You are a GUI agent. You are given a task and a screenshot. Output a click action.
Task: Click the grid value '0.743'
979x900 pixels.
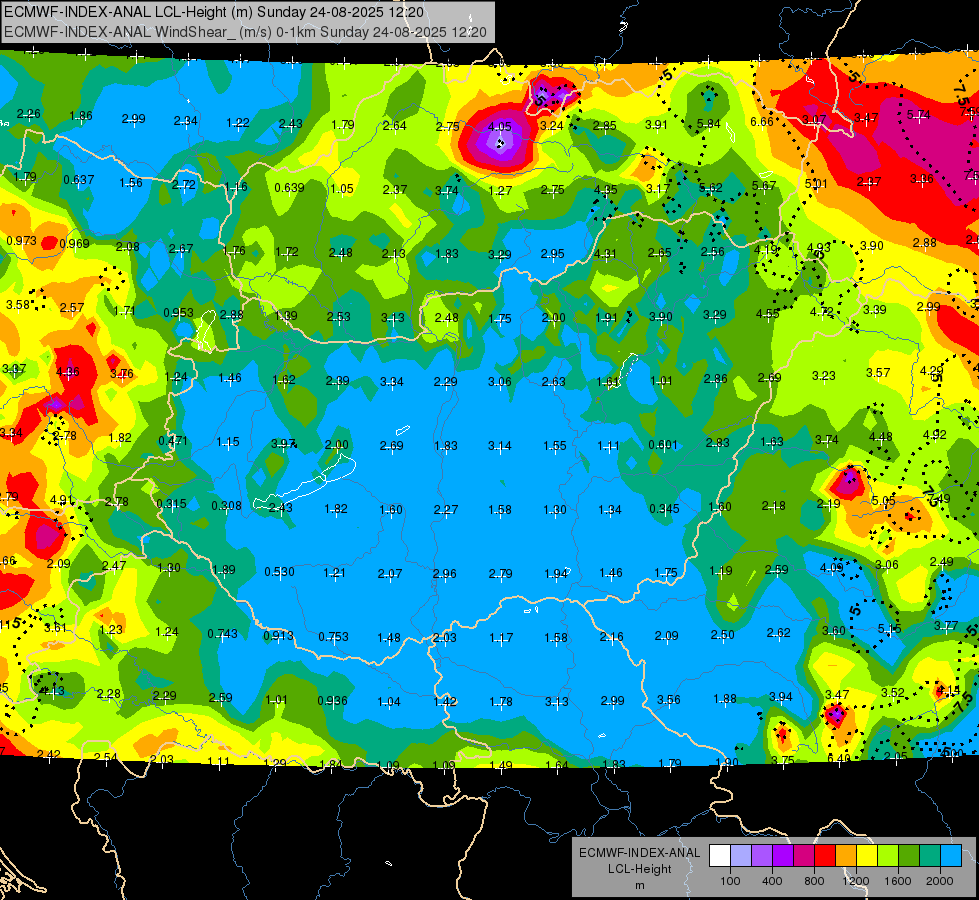click(222, 633)
